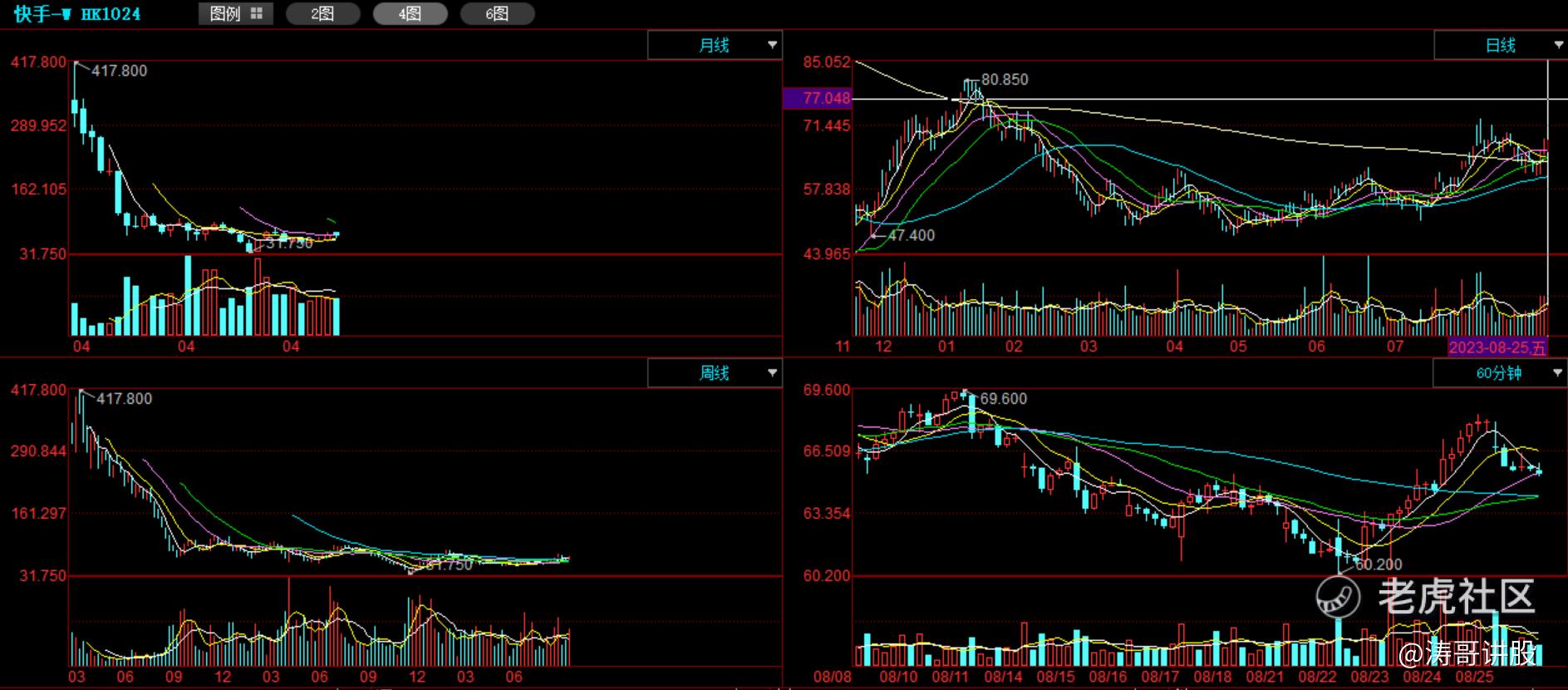Click the 71.445 price axis label
1568x690 pixels.
point(827,126)
